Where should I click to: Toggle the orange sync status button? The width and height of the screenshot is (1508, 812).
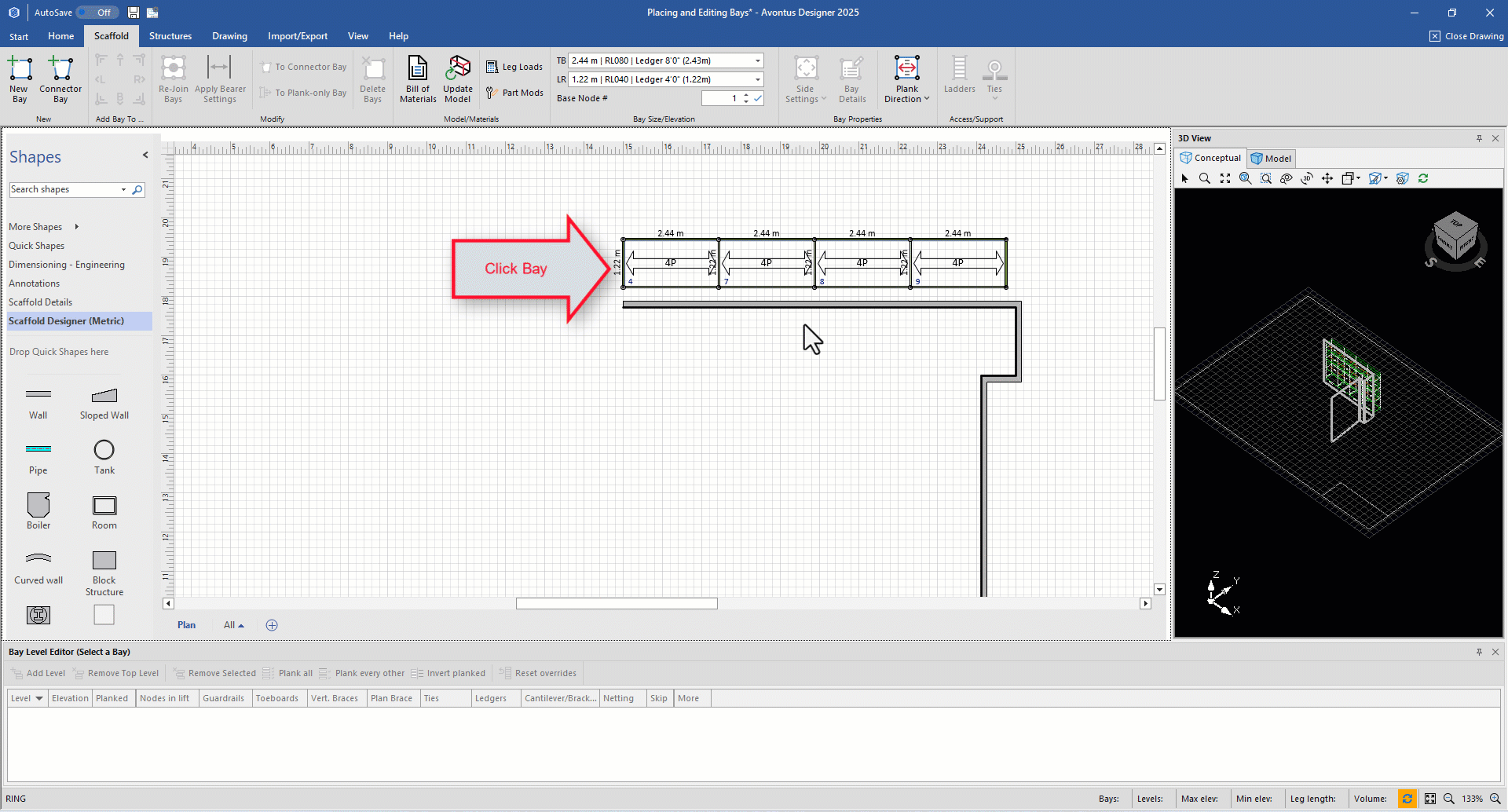tap(1407, 799)
